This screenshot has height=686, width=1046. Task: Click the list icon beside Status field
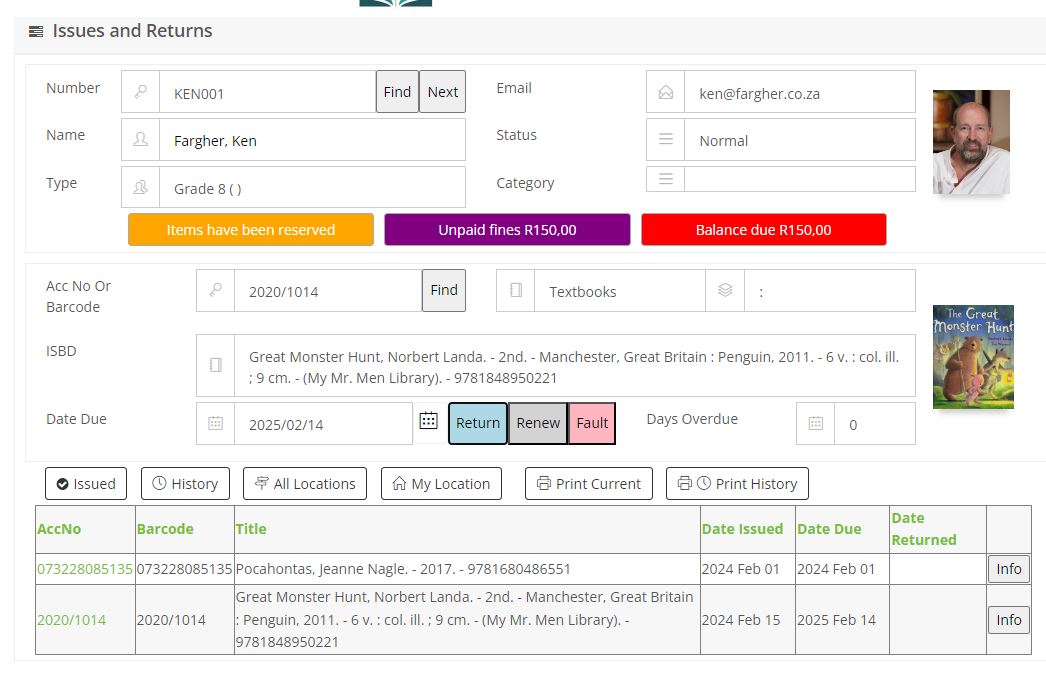pos(665,140)
